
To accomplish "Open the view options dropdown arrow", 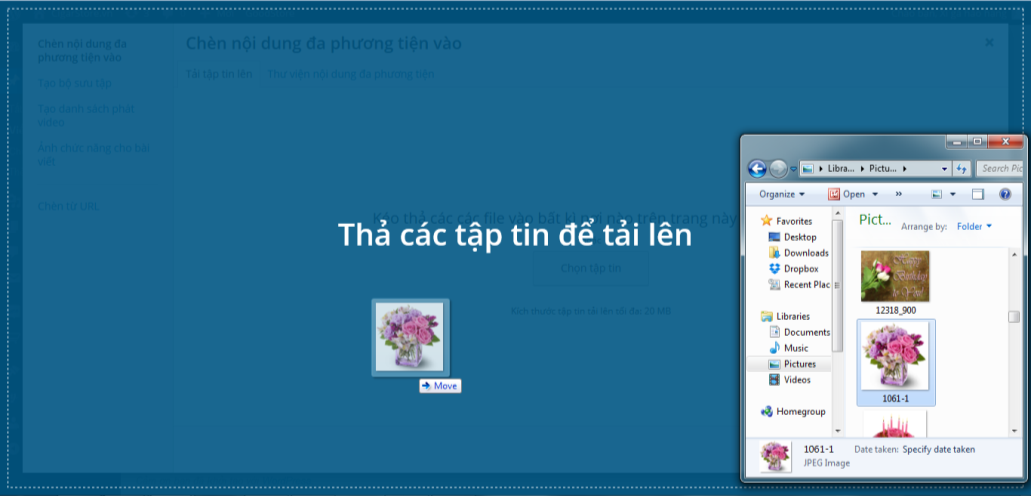I will (x=952, y=195).
